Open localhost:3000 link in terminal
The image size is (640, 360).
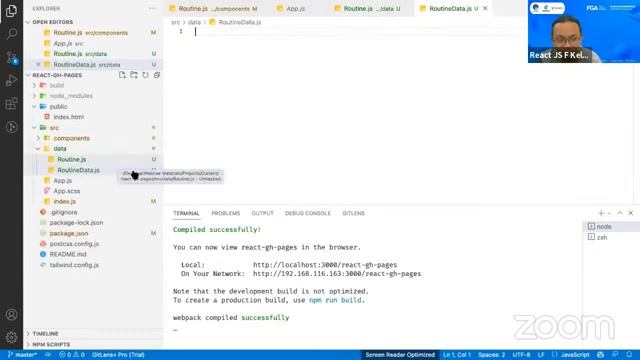pos(325,265)
